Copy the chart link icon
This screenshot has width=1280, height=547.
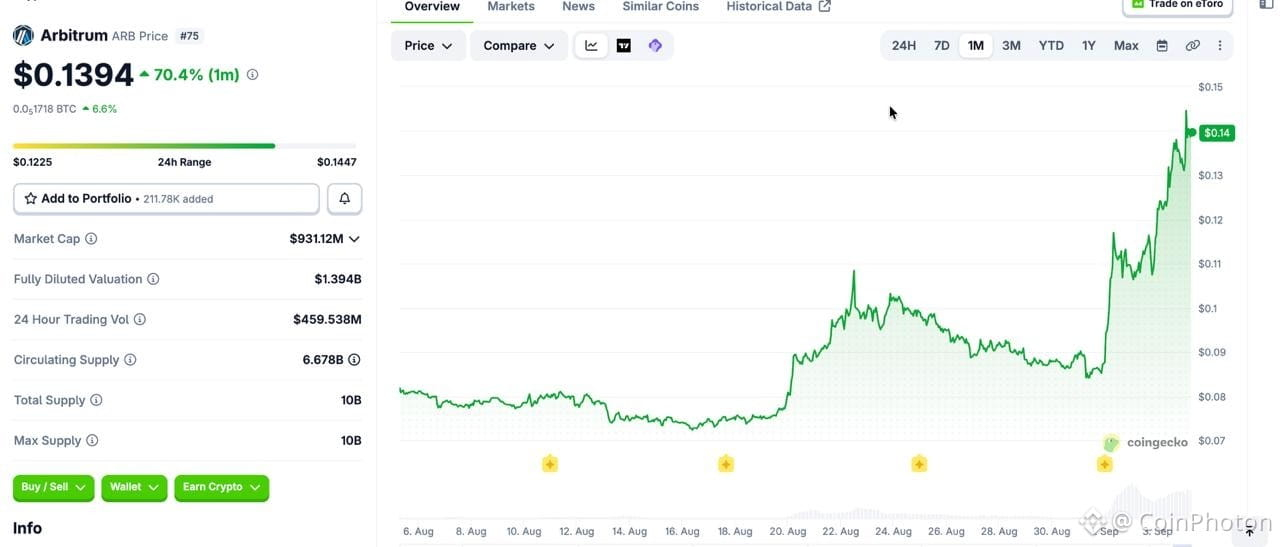1192,46
